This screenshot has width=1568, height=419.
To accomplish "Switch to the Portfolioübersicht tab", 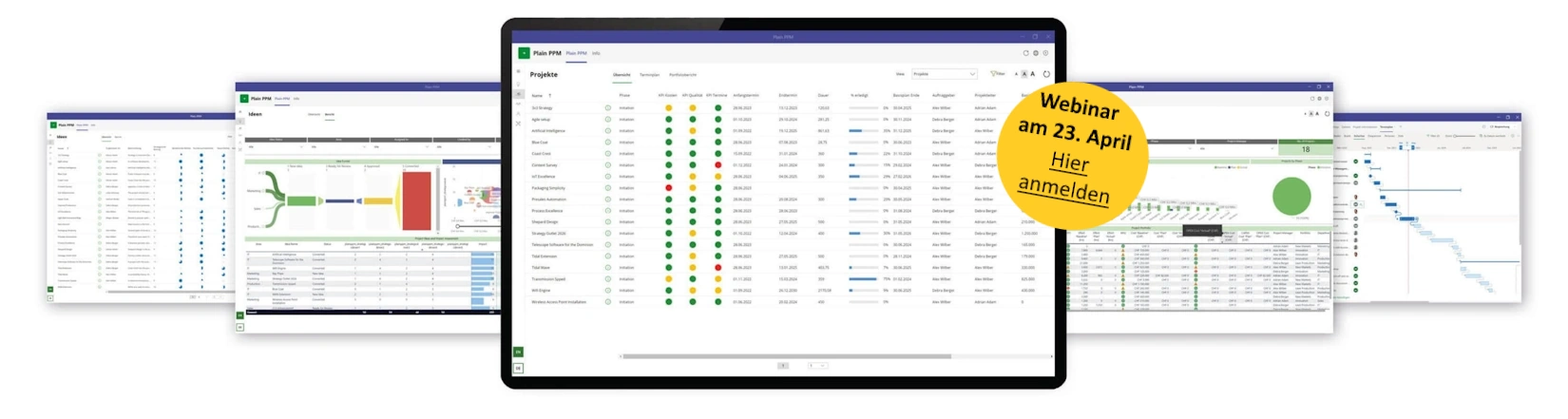I will click(x=683, y=75).
